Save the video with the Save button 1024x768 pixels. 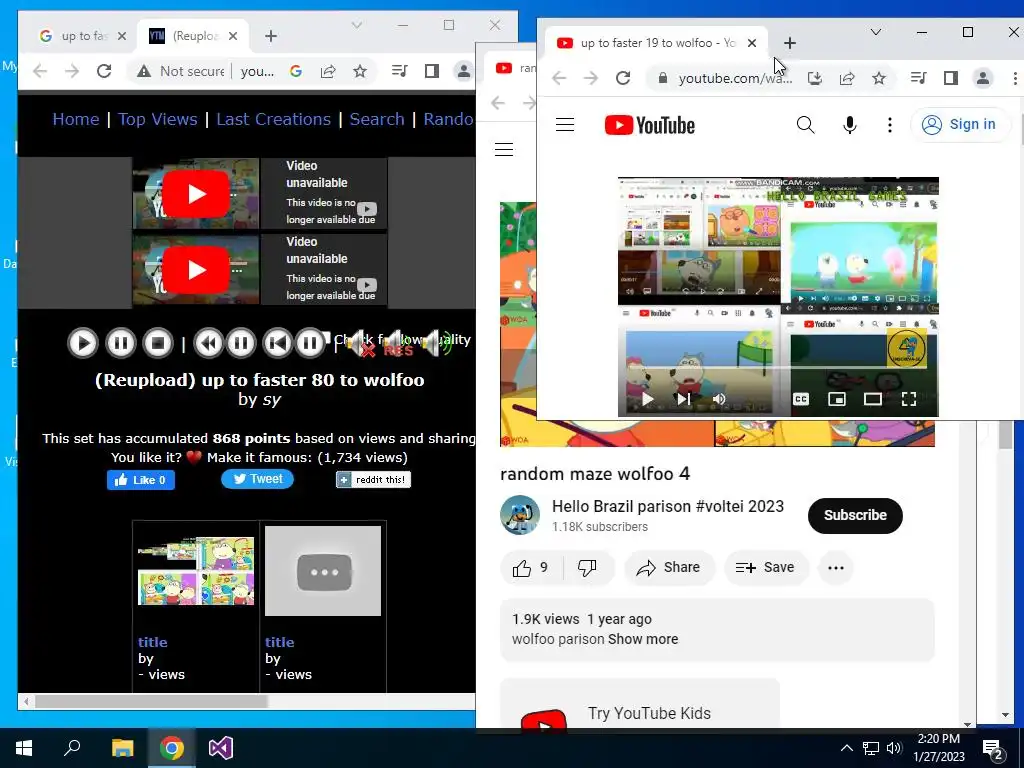click(766, 568)
